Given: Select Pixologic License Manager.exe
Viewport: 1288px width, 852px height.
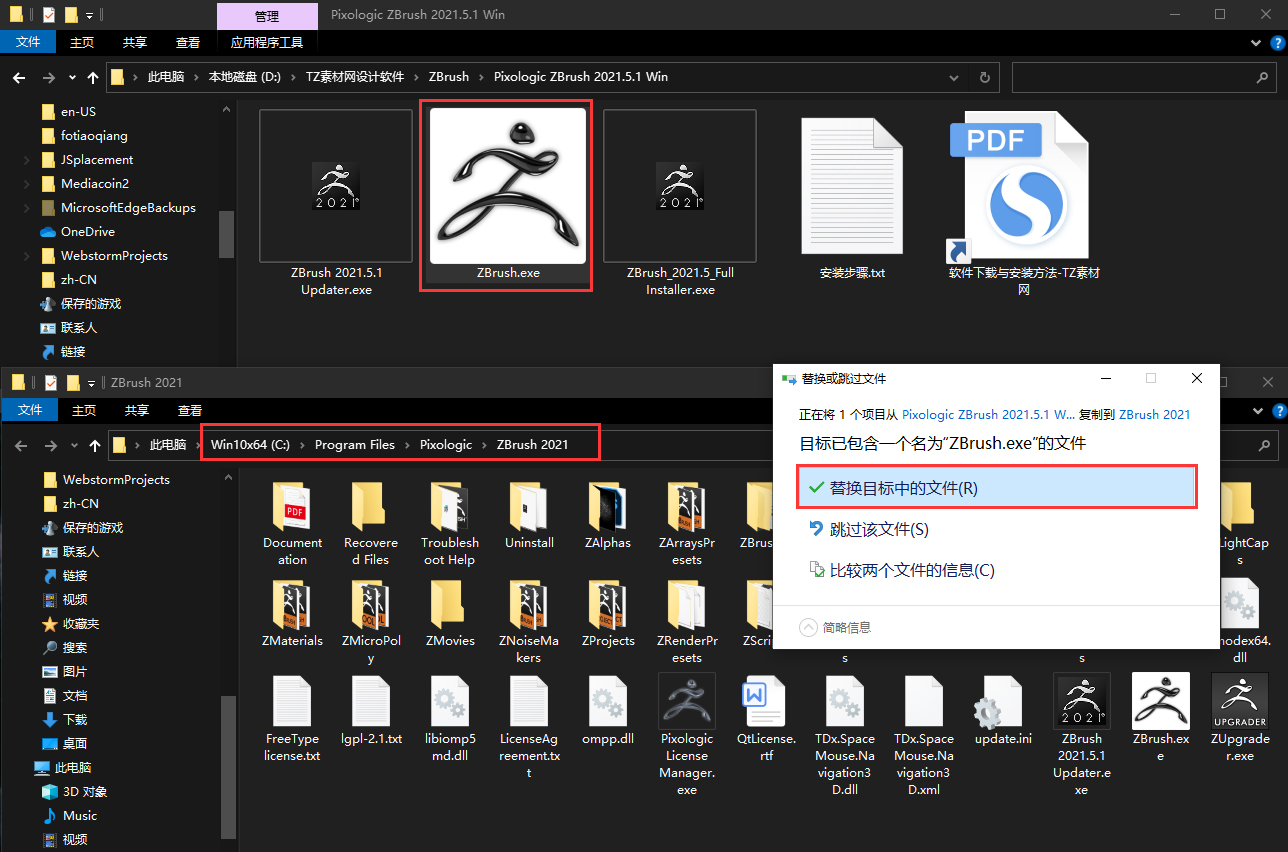Looking at the screenshot, I should click(x=686, y=735).
